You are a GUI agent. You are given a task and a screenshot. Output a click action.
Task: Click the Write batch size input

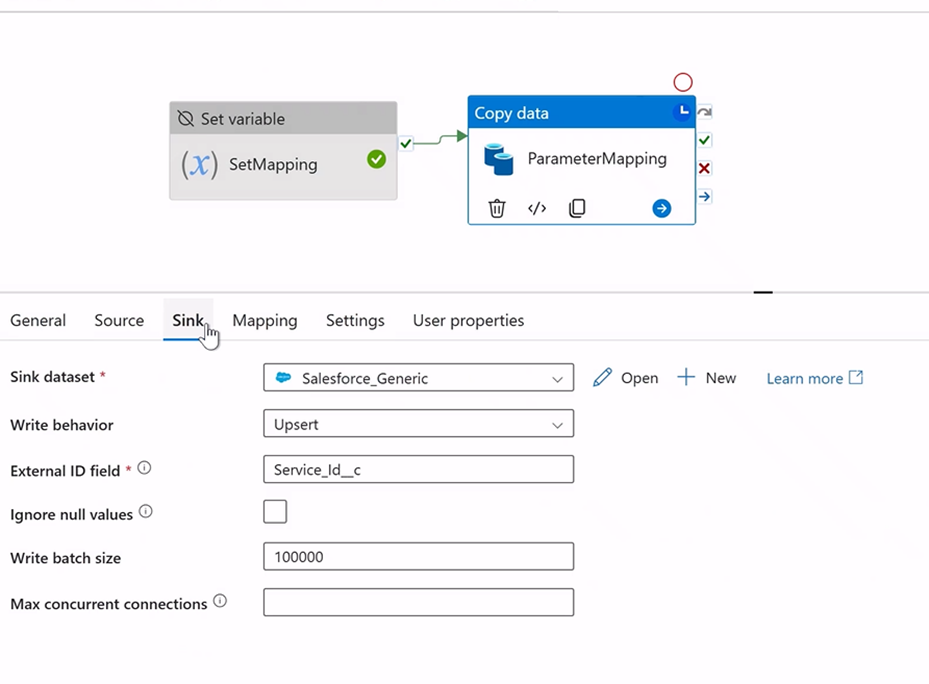(418, 557)
